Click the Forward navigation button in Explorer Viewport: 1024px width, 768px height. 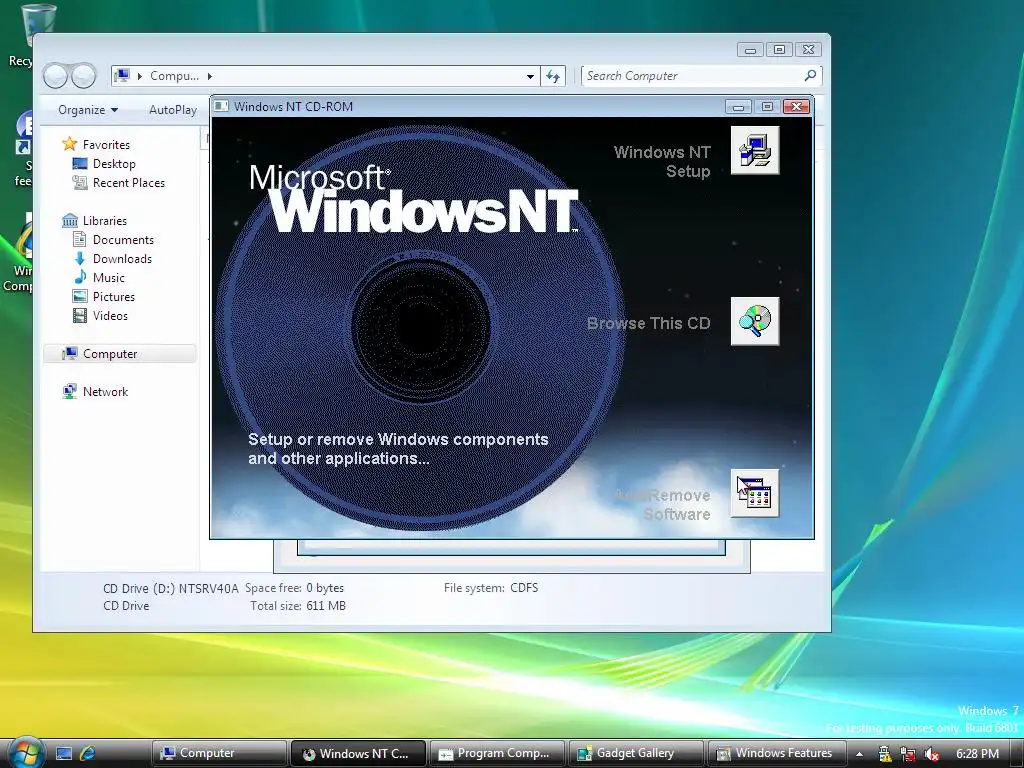[84, 76]
